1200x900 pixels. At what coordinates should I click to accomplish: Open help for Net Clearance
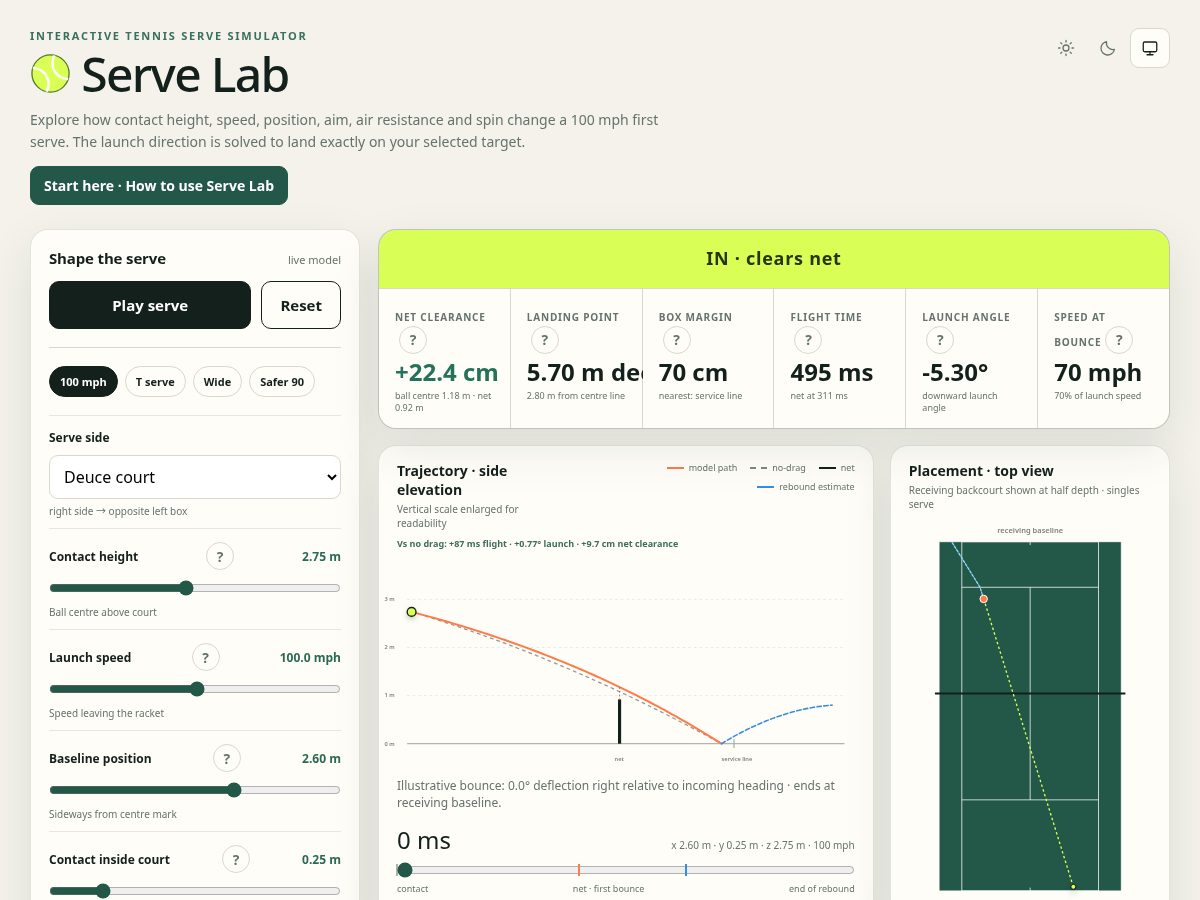[413, 341]
